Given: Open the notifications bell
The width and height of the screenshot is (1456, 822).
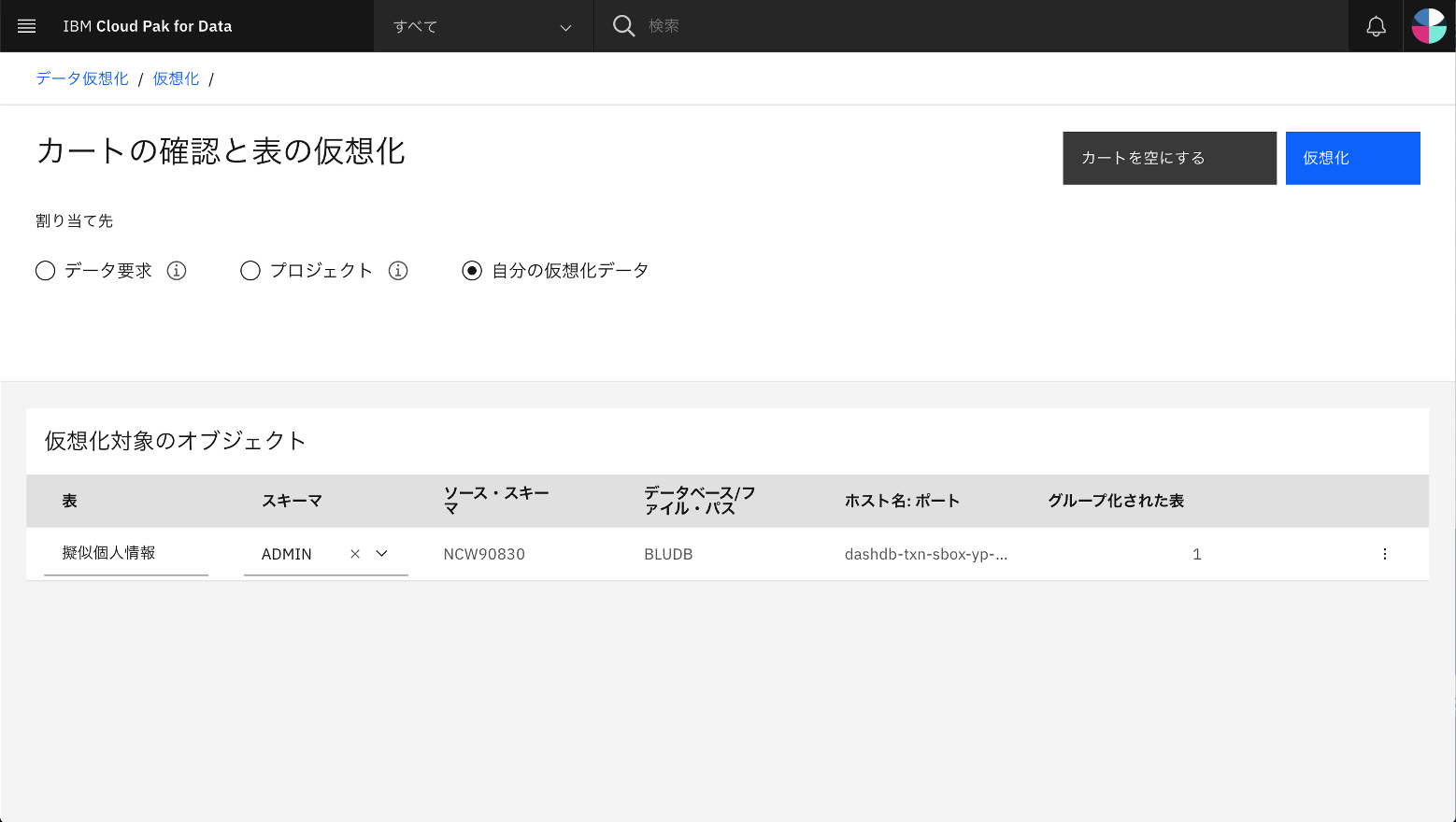Looking at the screenshot, I should point(1375,25).
